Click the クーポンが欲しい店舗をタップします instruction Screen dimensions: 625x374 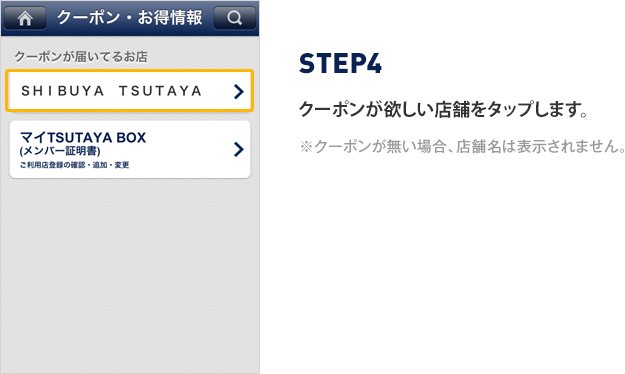click(443, 109)
